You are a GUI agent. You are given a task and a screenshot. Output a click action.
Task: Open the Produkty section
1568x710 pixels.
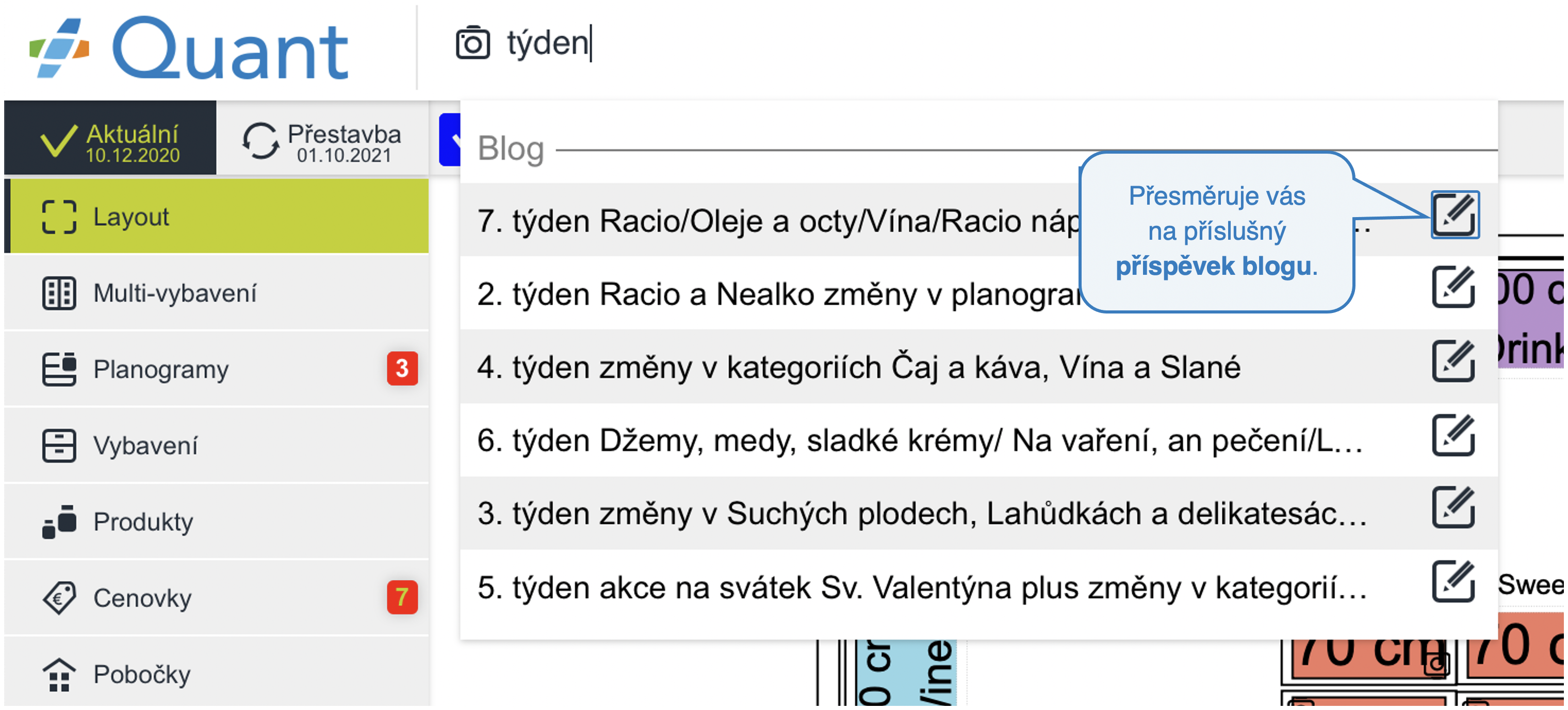[217, 522]
